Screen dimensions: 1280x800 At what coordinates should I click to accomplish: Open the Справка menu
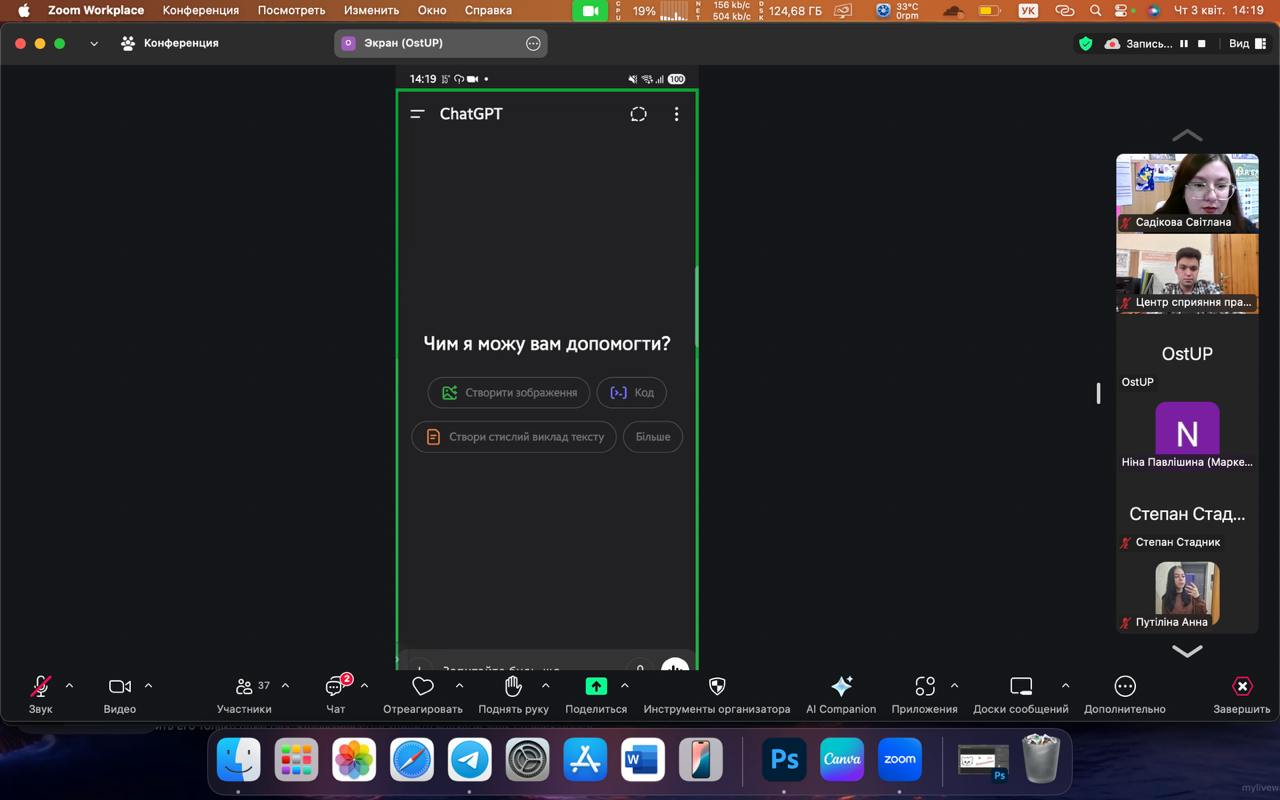(488, 11)
